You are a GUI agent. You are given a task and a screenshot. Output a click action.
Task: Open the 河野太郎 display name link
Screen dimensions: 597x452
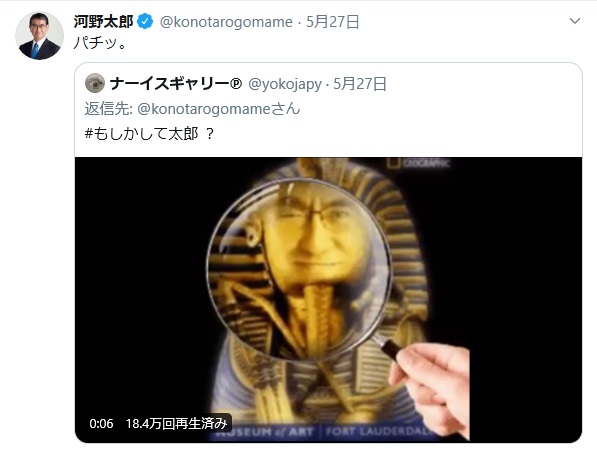(x=104, y=22)
